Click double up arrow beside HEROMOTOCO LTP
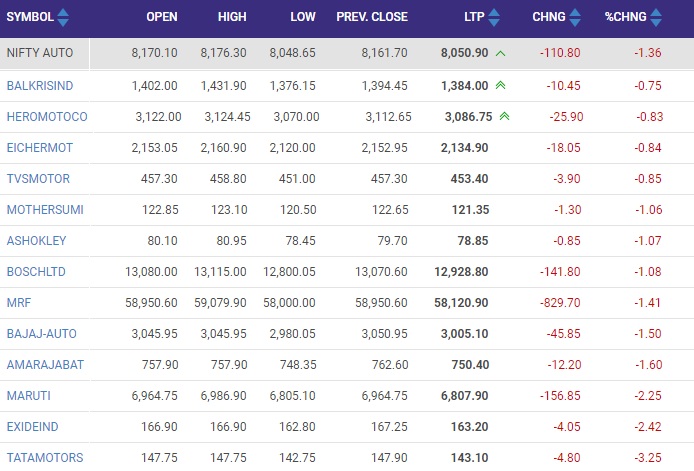The height and width of the screenshot is (471, 694). click(504, 116)
